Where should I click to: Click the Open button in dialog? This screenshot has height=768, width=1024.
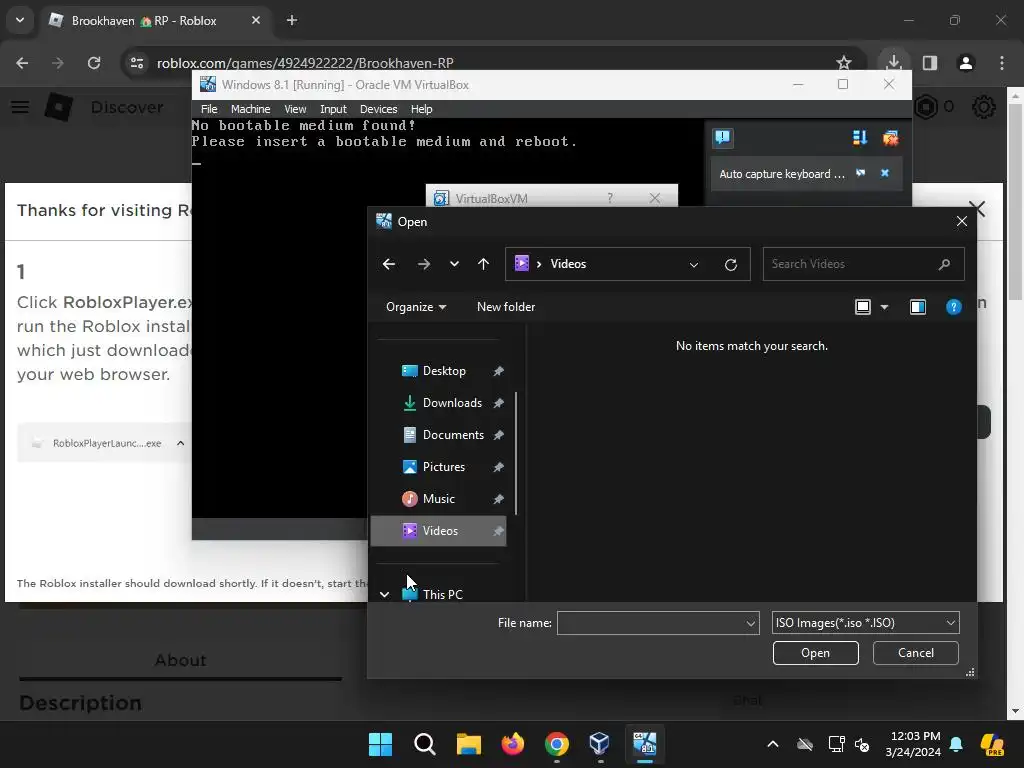click(x=815, y=653)
